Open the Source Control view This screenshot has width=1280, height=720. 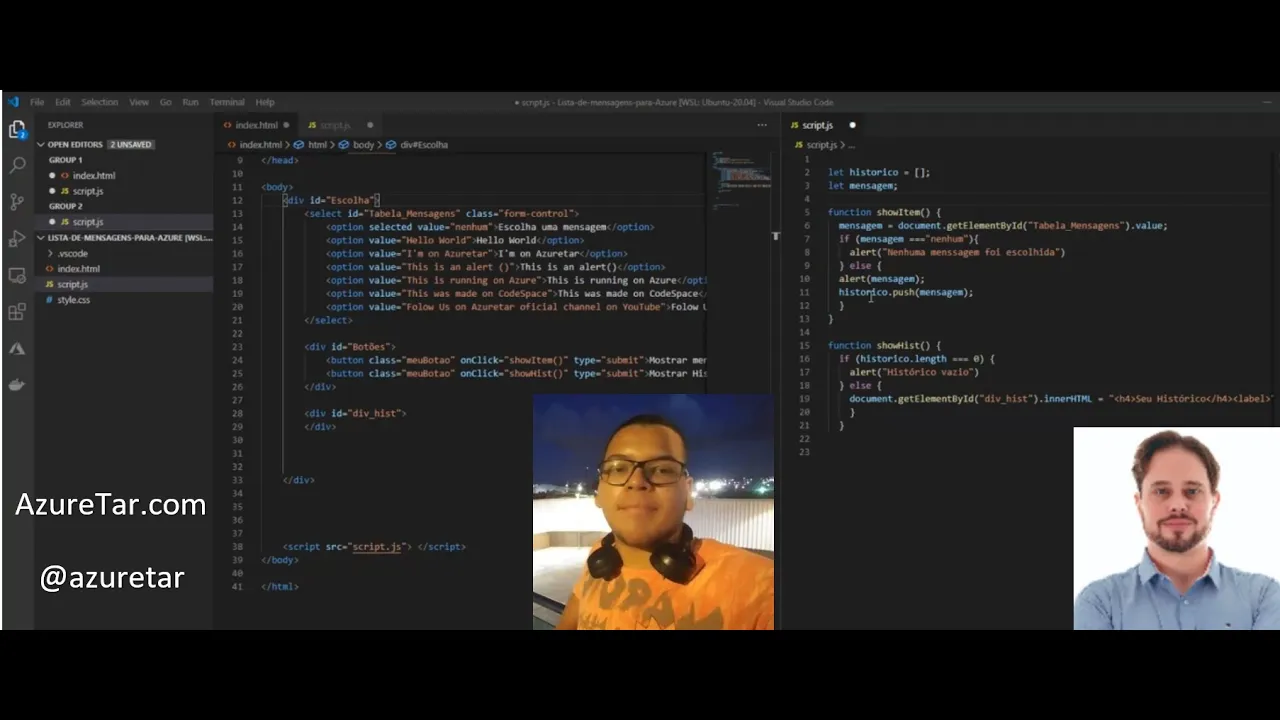point(17,202)
